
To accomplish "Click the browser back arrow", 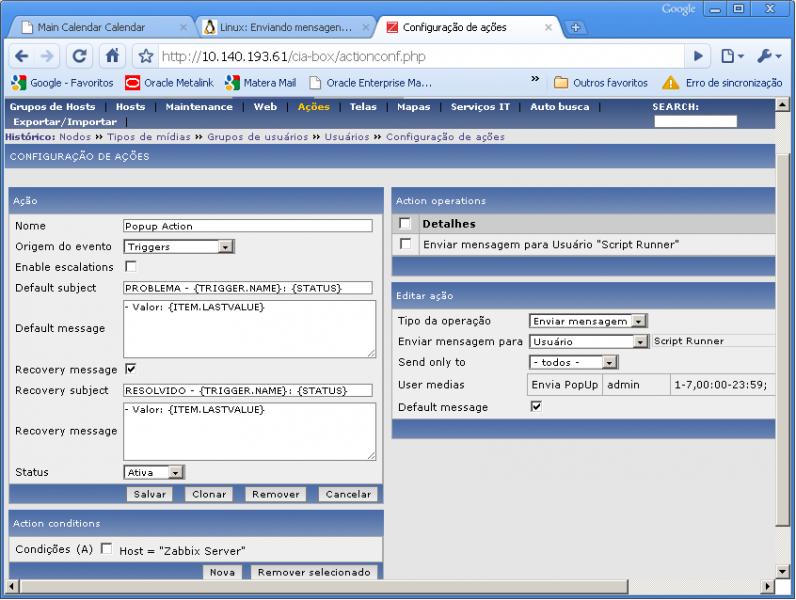I will pyautogui.click(x=21, y=56).
